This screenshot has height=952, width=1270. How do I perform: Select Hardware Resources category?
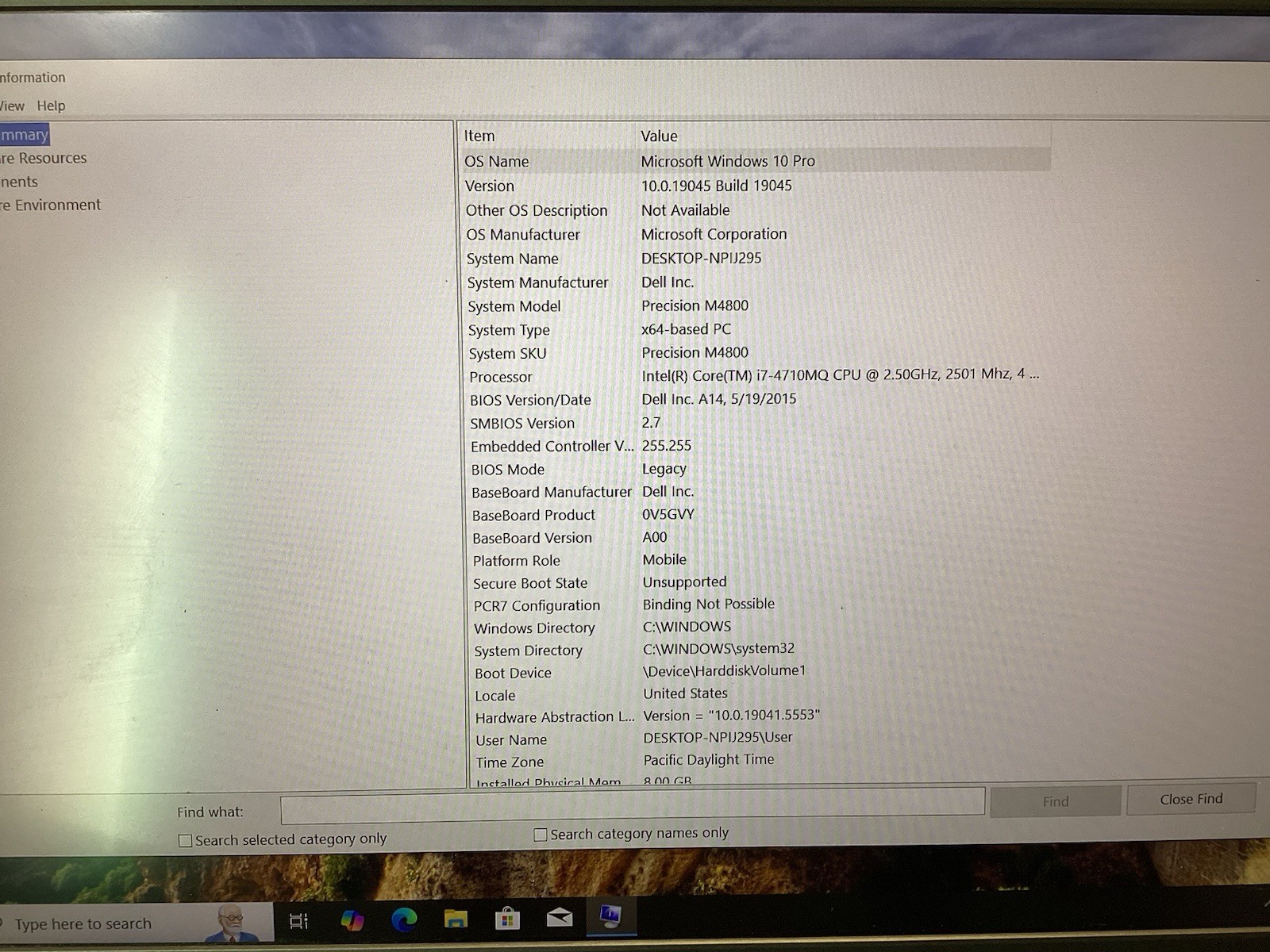44,158
